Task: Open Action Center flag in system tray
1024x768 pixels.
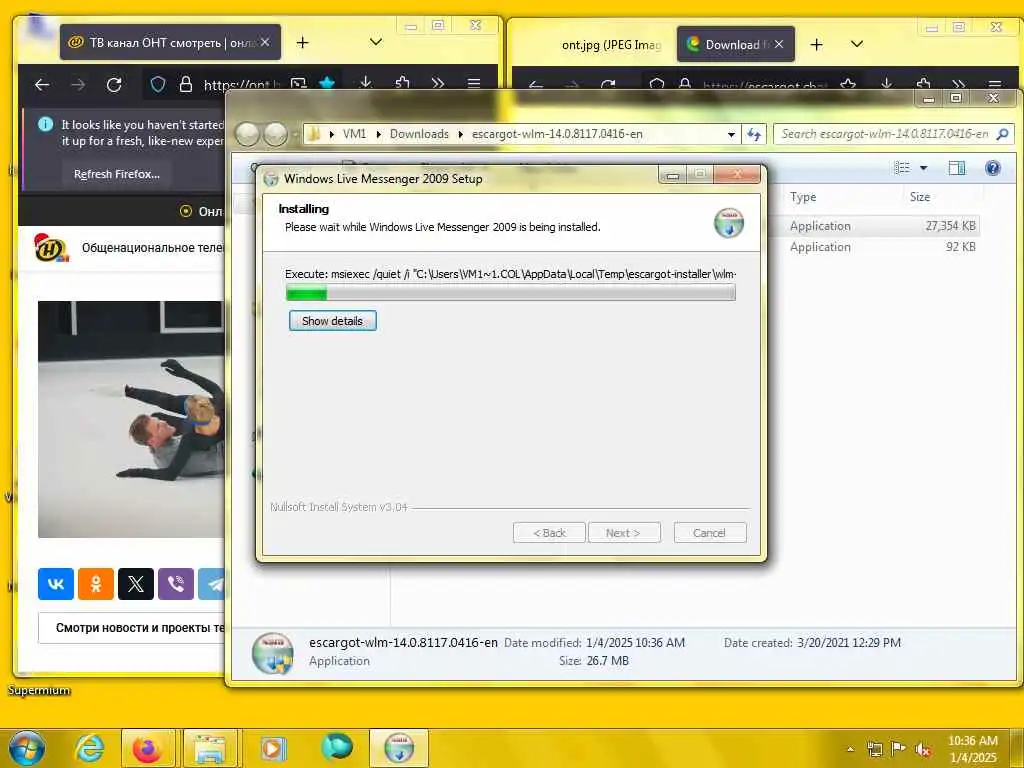Action: (899, 748)
